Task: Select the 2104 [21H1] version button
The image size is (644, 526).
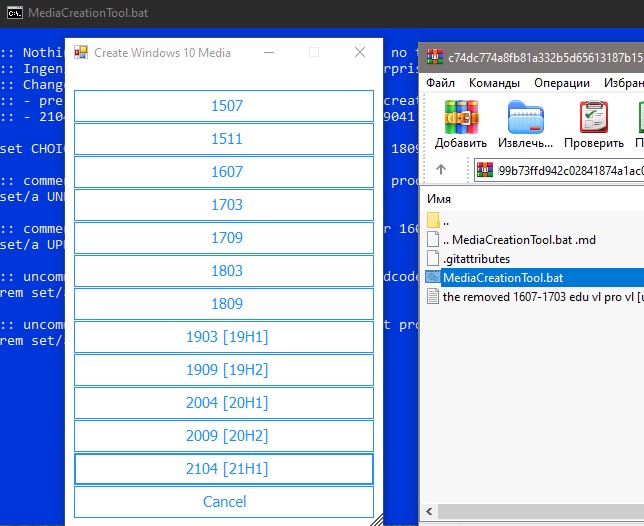Action: [x=224, y=469]
